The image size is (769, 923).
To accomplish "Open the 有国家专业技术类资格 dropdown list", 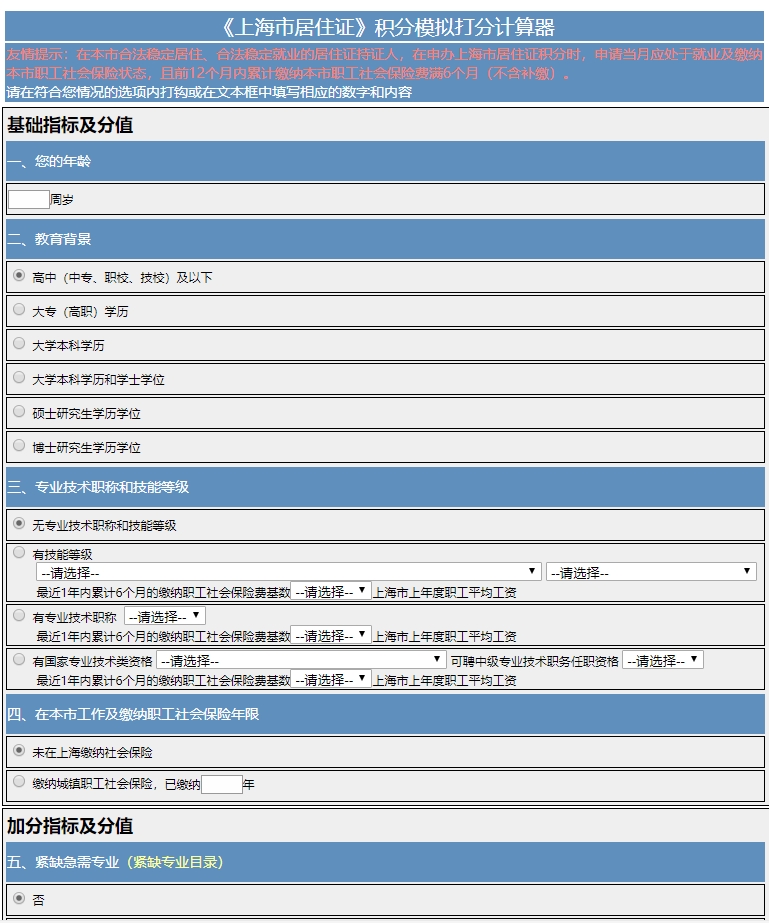I will [x=300, y=660].
